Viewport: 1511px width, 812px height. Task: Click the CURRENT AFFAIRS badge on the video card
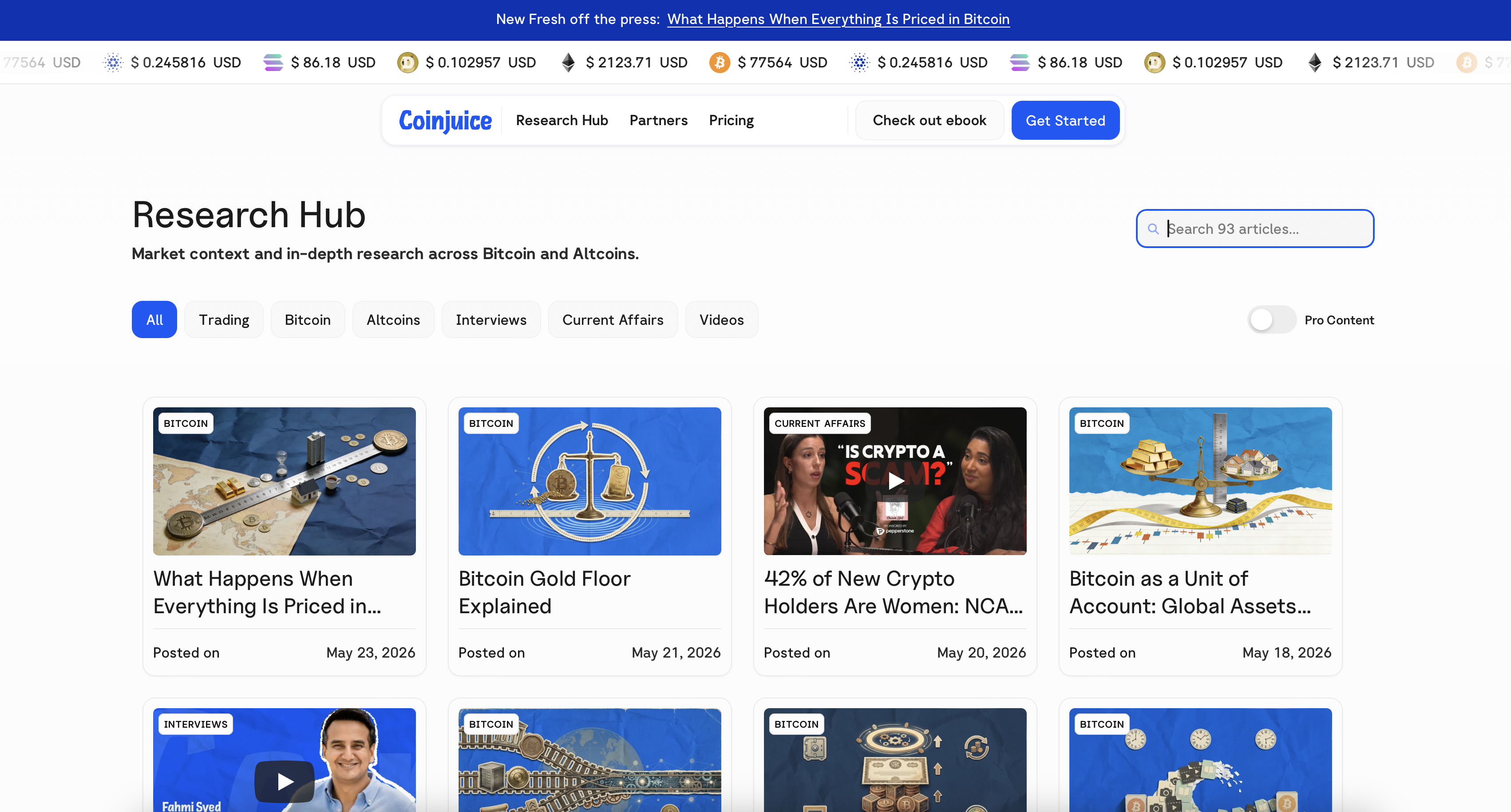pyautogui.click(x=820, y=423)
